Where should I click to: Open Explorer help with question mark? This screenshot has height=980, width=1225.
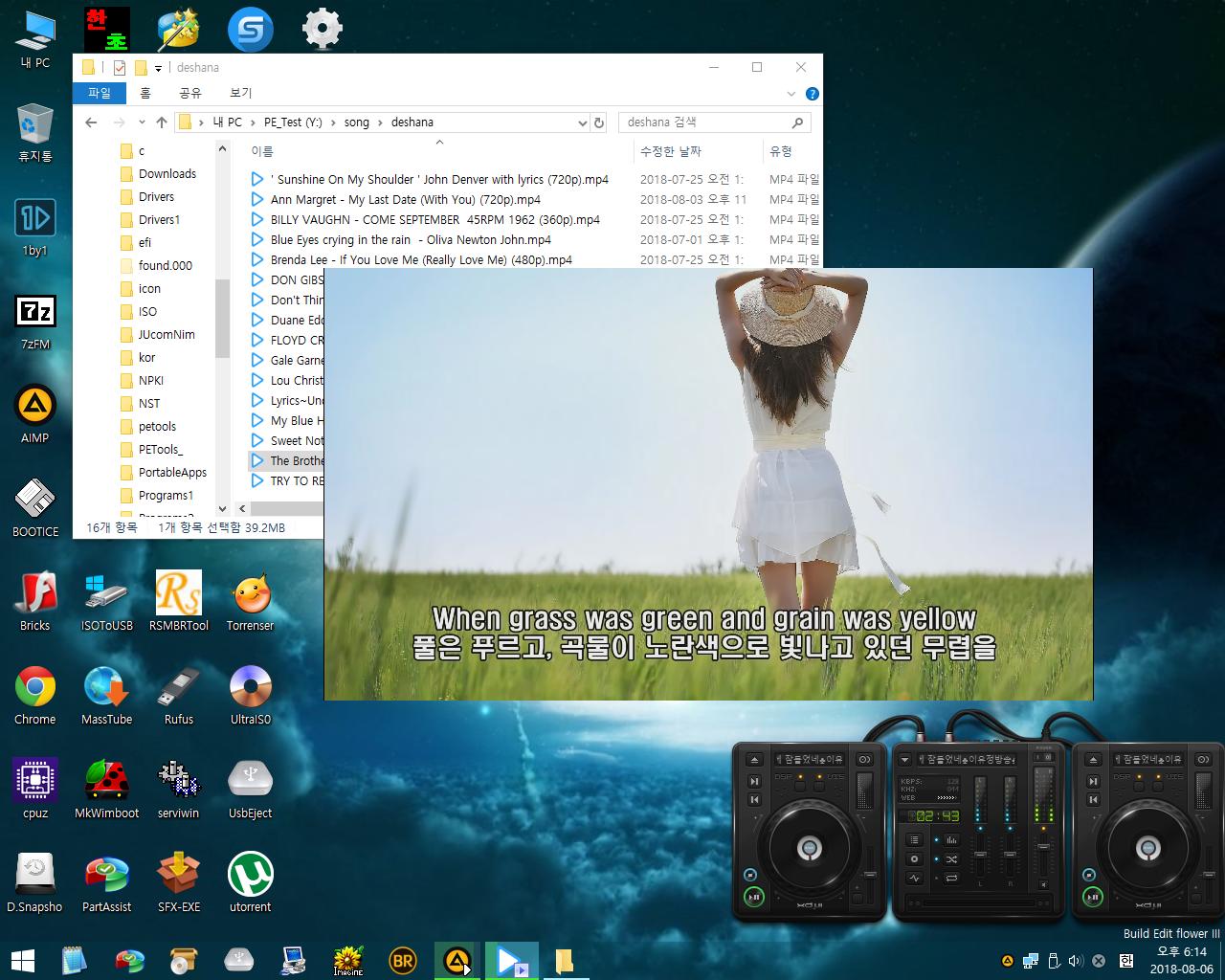(x=812, y=94)
